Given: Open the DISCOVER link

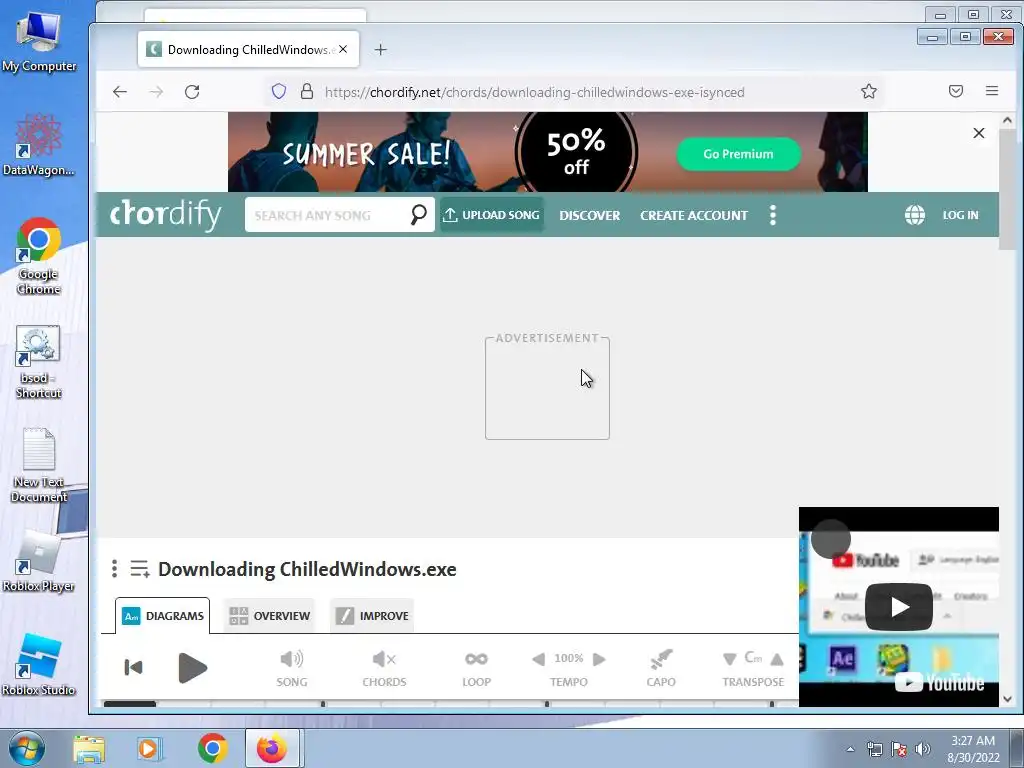Looking at the screenshot, I should pyautogui.click(x=590, y=216).
